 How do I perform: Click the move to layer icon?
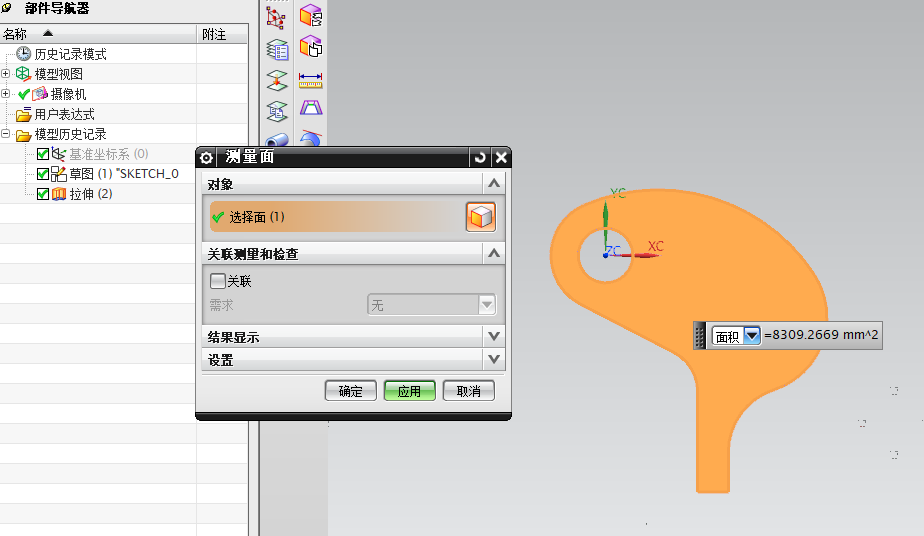[x=277, y=78]
